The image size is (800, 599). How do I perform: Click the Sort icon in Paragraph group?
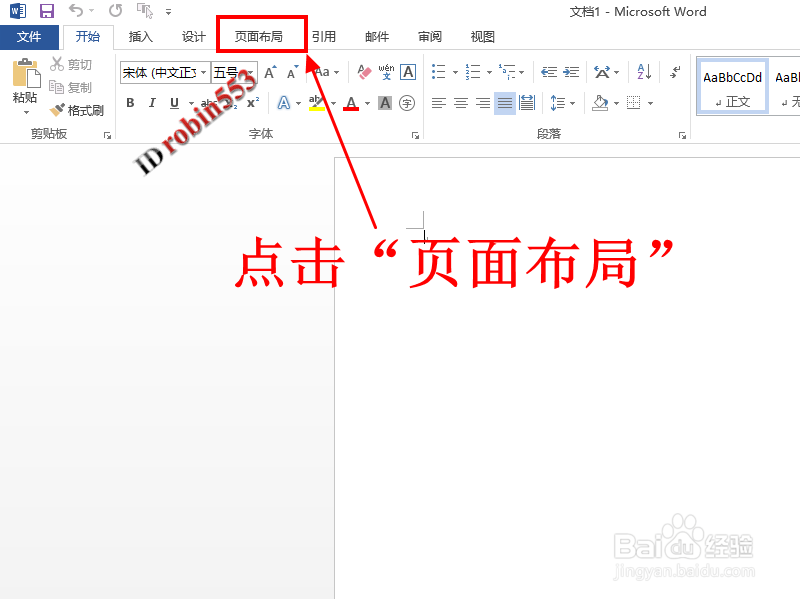(644, 73)
